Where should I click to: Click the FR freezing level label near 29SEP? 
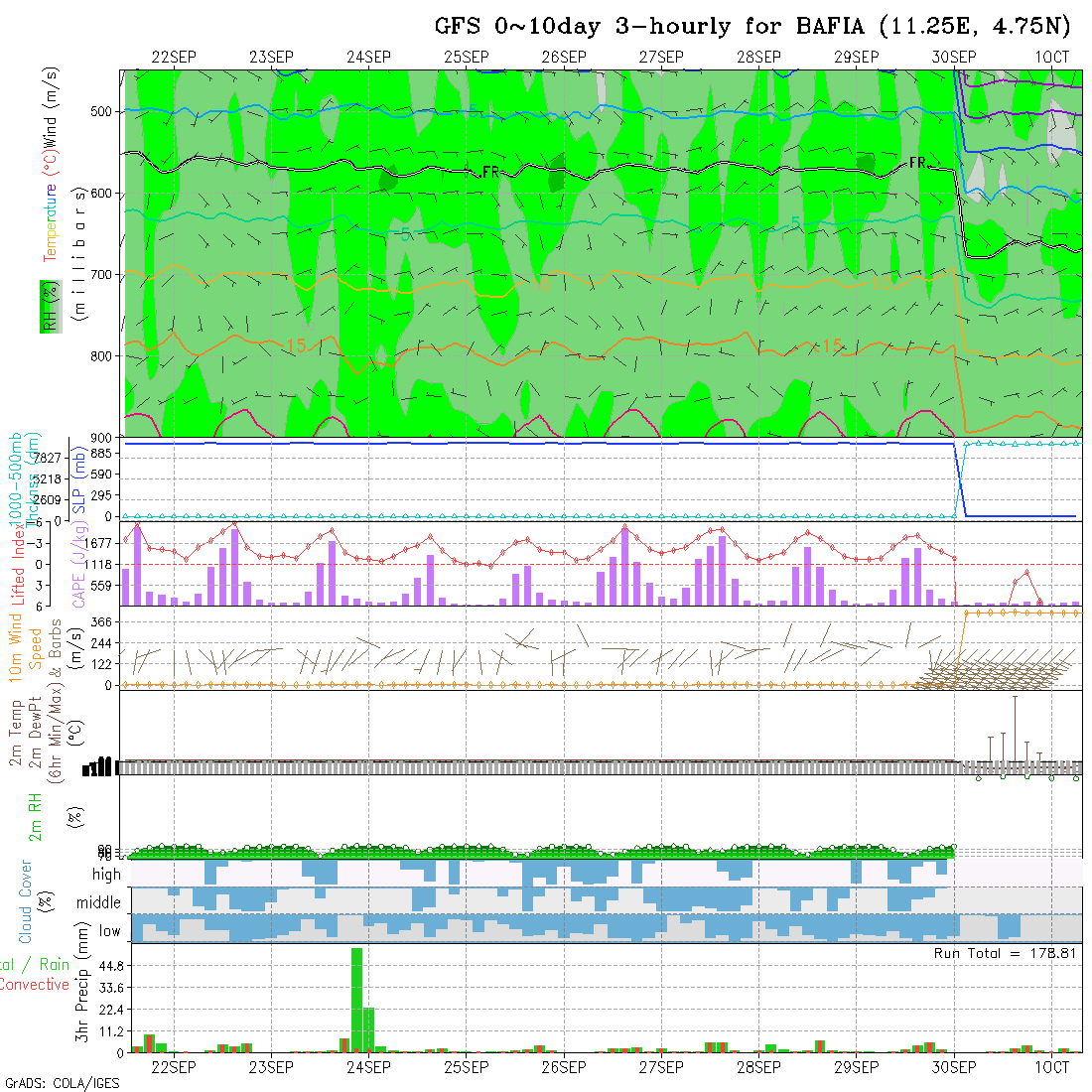[917, 162]
